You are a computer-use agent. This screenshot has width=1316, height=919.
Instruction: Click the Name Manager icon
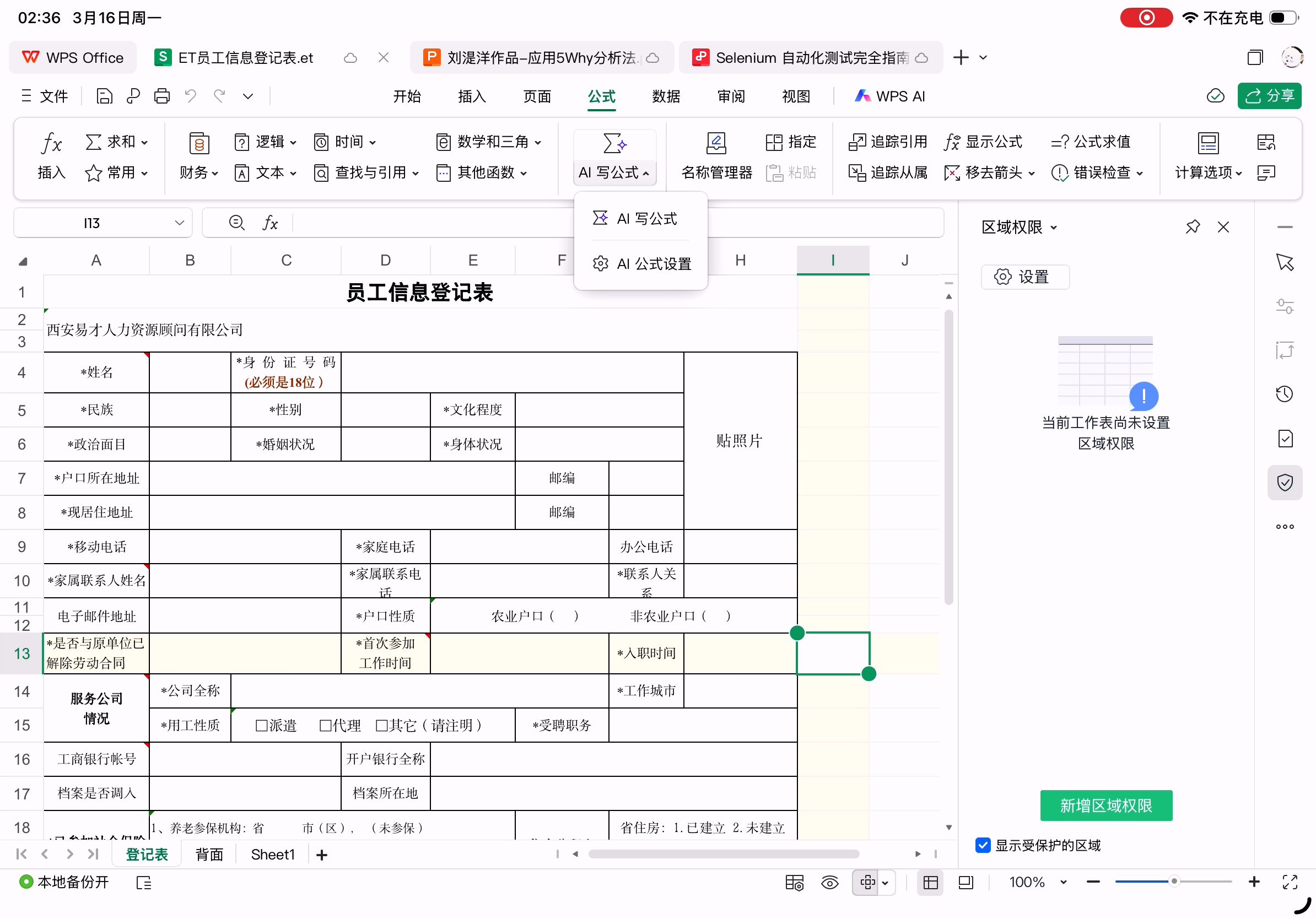point(716,143)
